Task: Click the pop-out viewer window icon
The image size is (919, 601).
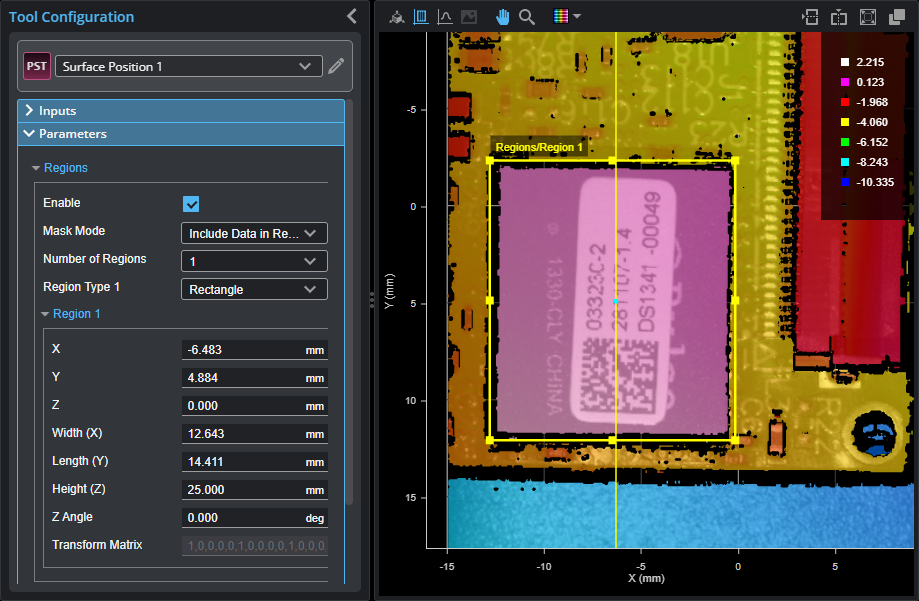Action: pyautogui.click(x=897, y=17)
